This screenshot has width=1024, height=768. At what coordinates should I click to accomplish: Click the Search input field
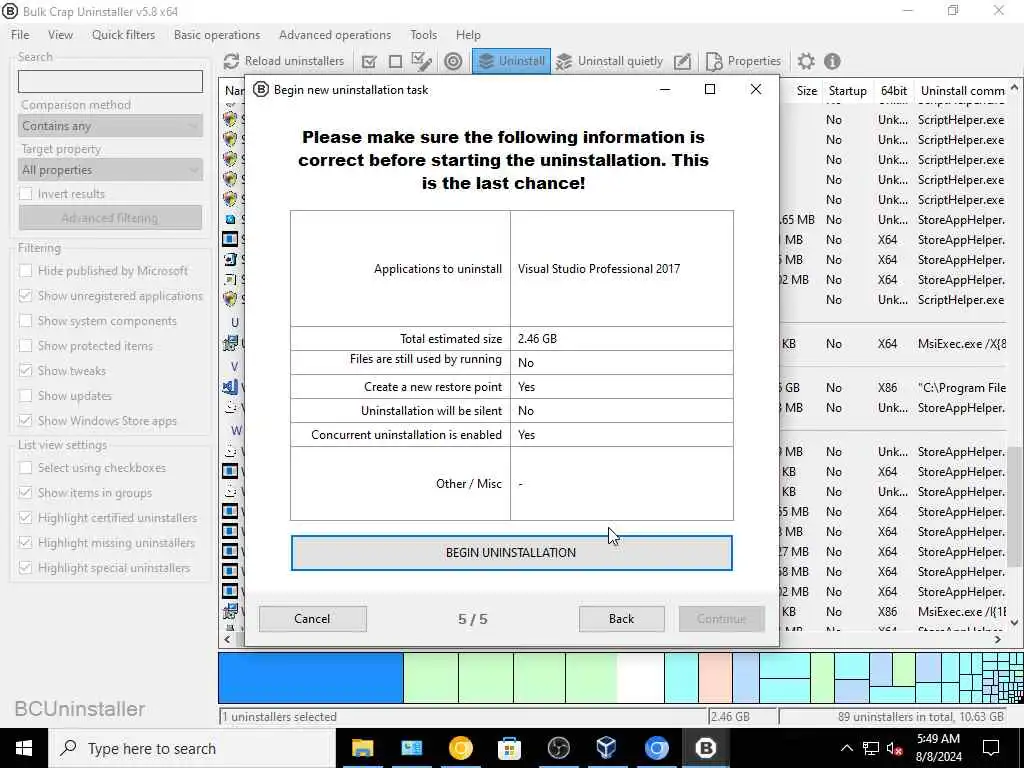(110, 82)
